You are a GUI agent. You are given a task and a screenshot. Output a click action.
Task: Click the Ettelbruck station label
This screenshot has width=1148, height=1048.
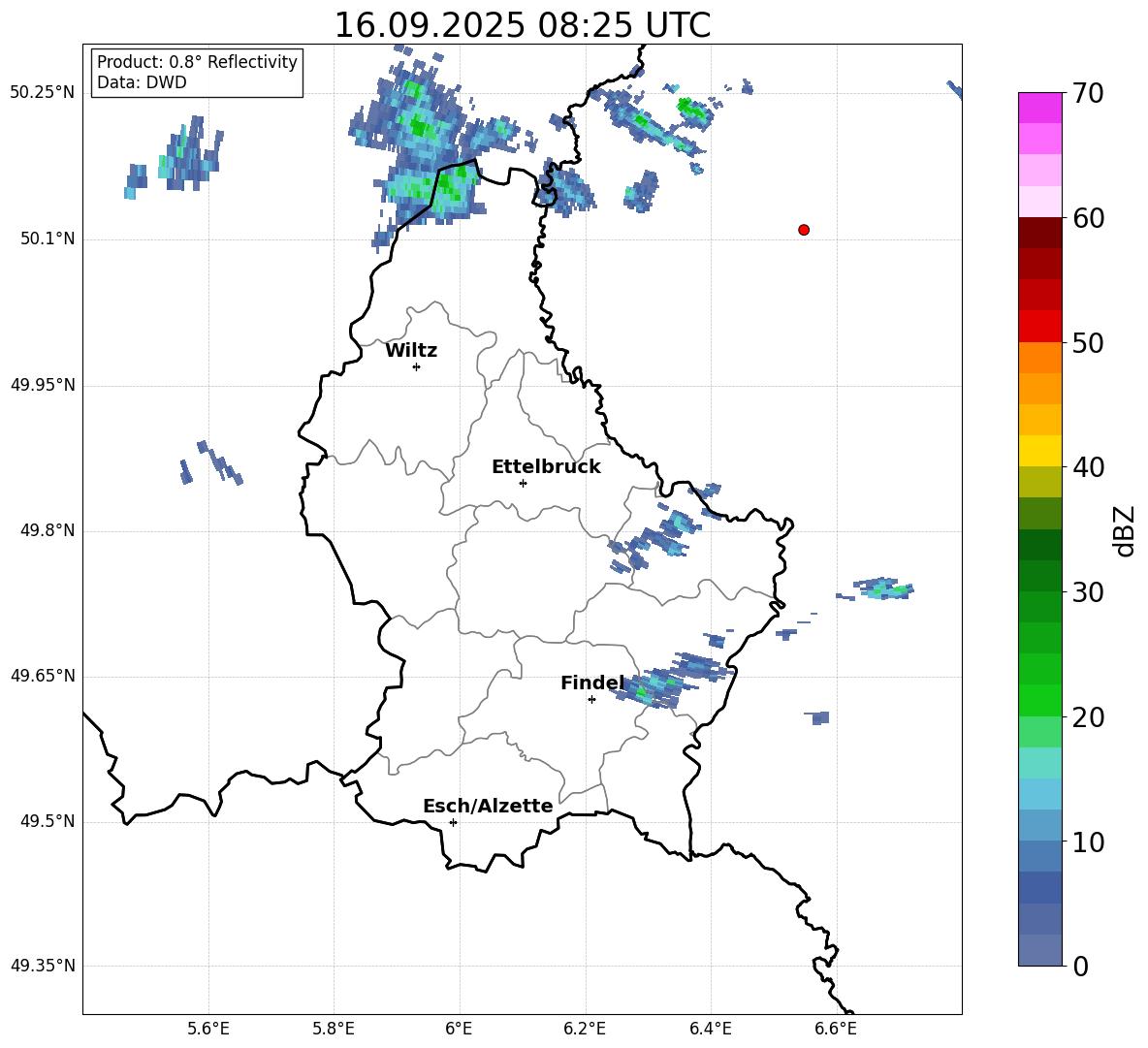546,467
